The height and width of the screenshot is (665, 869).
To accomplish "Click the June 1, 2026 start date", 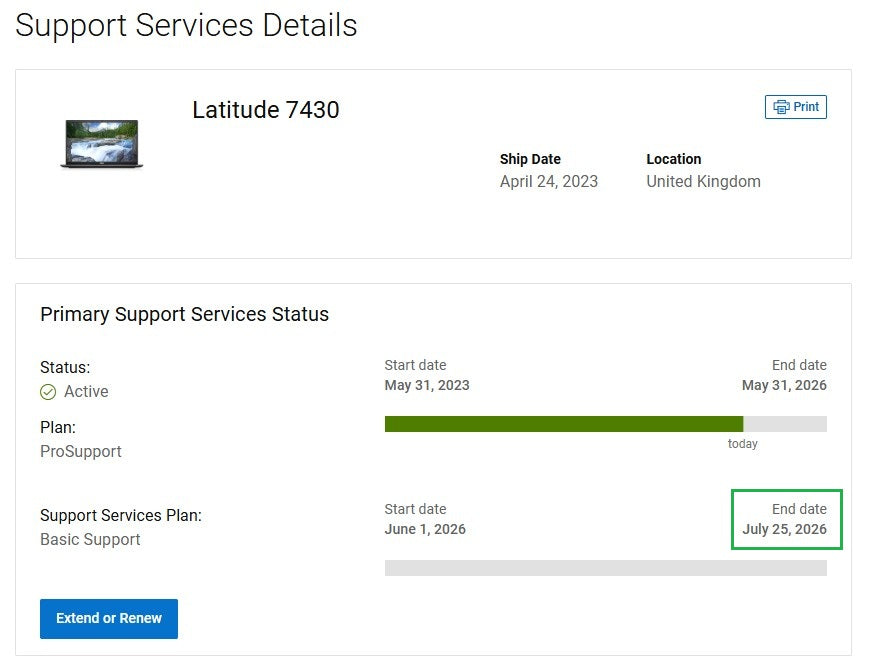I will (x=425, y=529).
